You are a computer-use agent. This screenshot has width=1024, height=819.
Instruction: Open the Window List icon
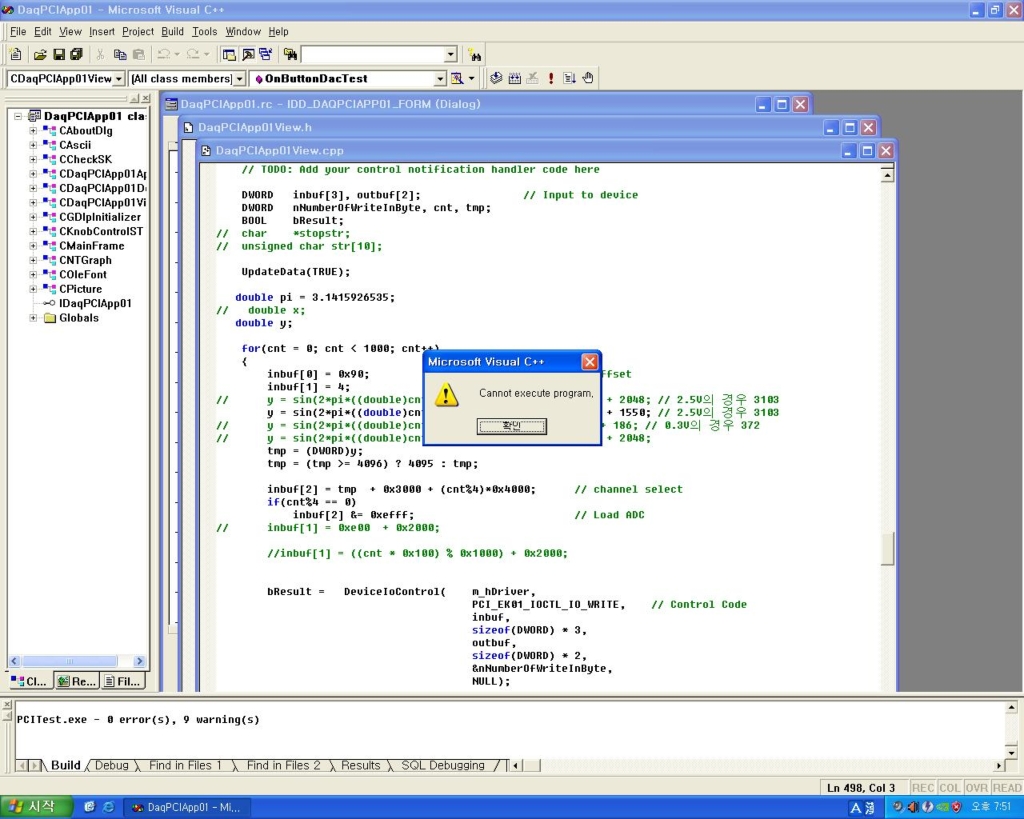265,55
